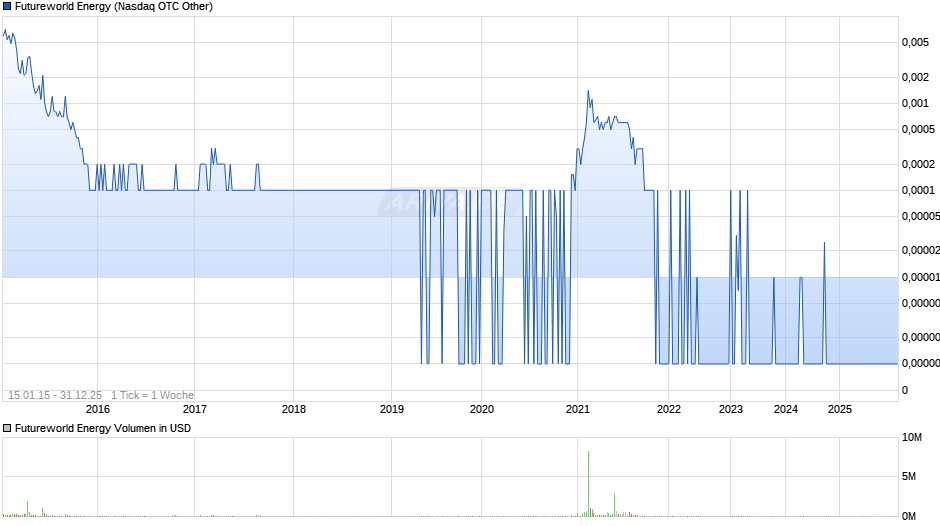Click the grey Volumen legend square
This screenshot has height=526, width=940.
tap(7, 428)
